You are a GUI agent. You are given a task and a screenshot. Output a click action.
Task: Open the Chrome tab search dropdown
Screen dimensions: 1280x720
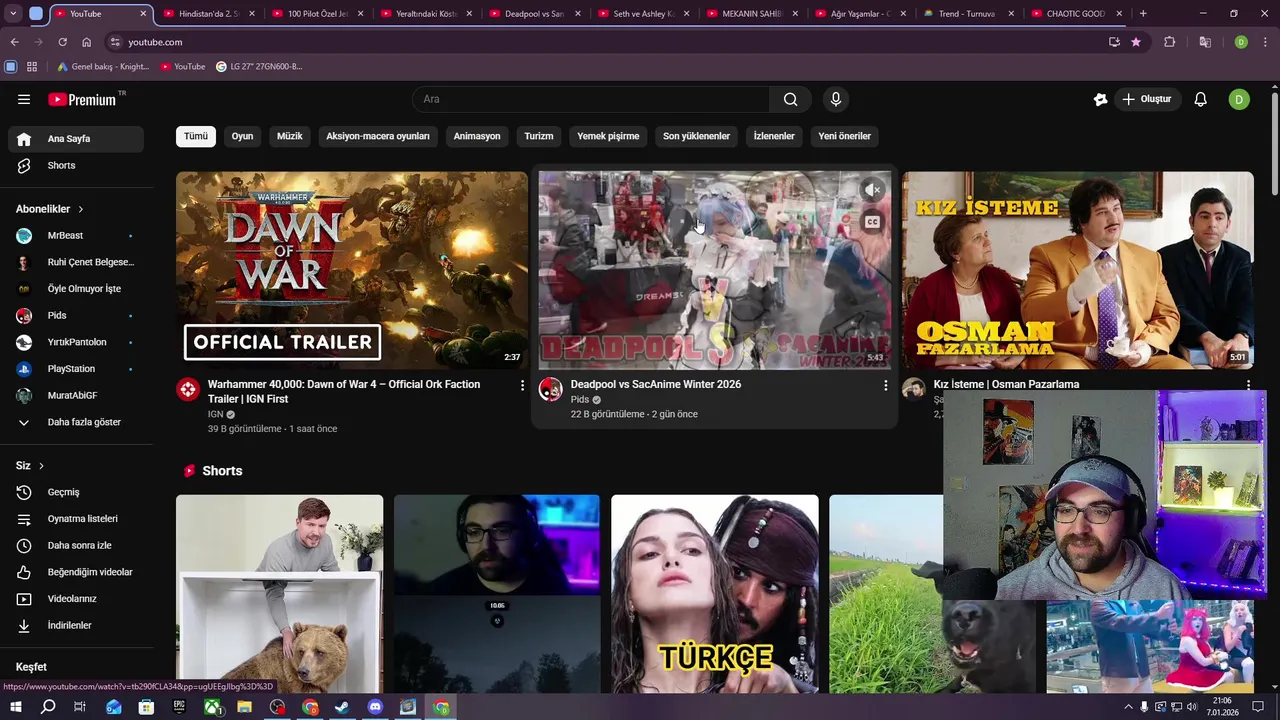13,13
